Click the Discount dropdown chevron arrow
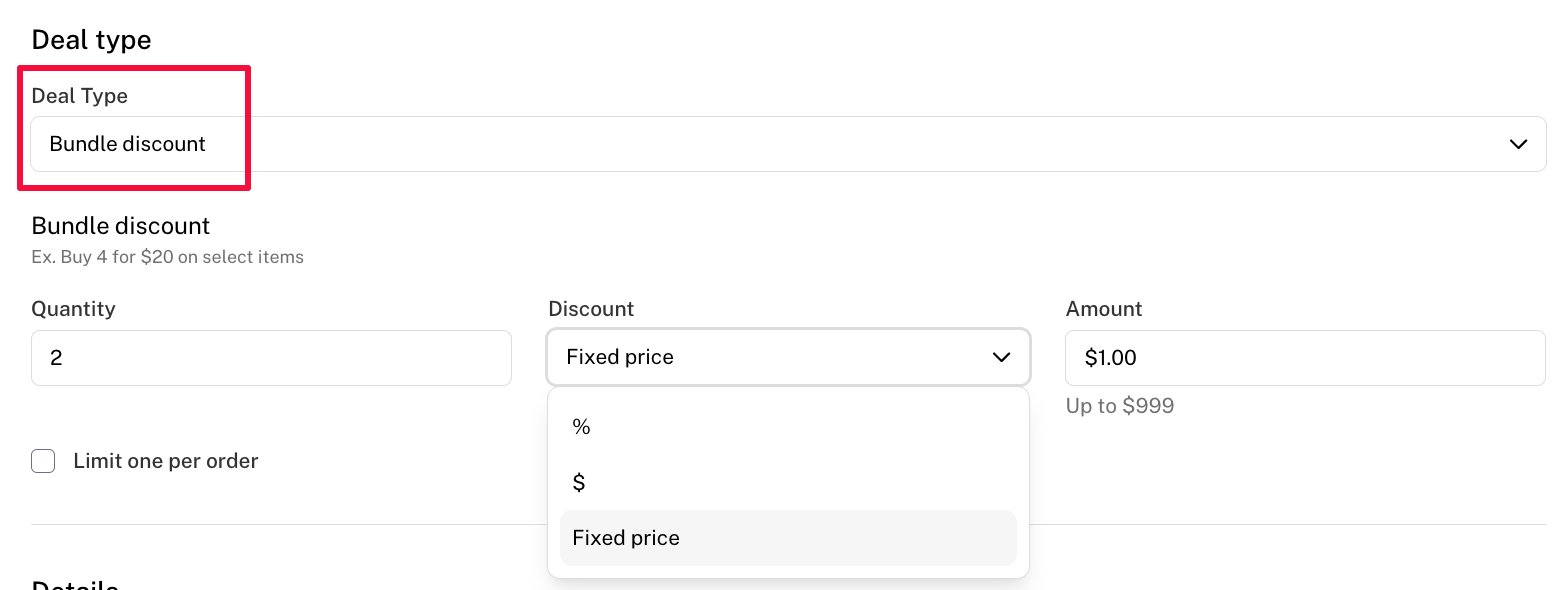 pyautogui.click(x=1001, y=357)
